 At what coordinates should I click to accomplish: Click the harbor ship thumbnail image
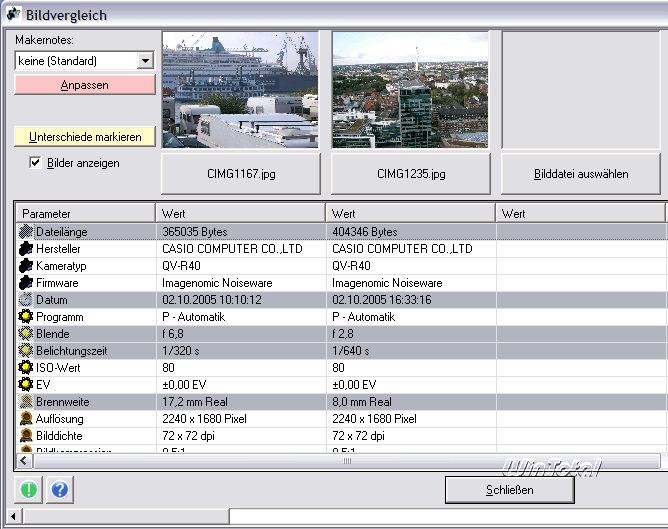point(240,90)
